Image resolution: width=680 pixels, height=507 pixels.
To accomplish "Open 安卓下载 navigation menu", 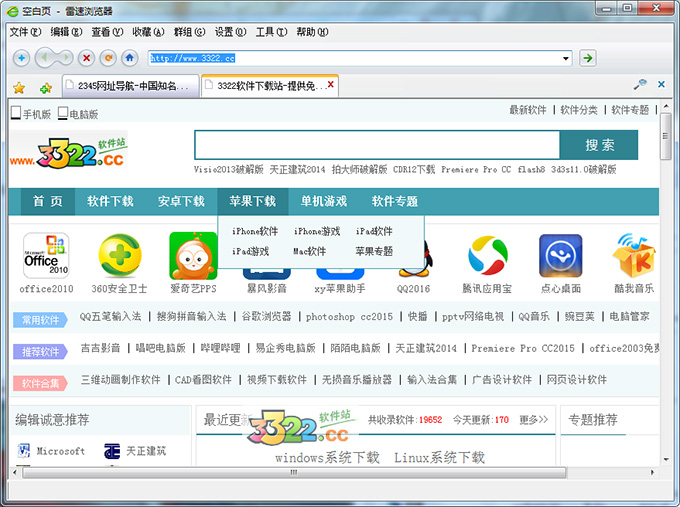I will click(181, 201).
